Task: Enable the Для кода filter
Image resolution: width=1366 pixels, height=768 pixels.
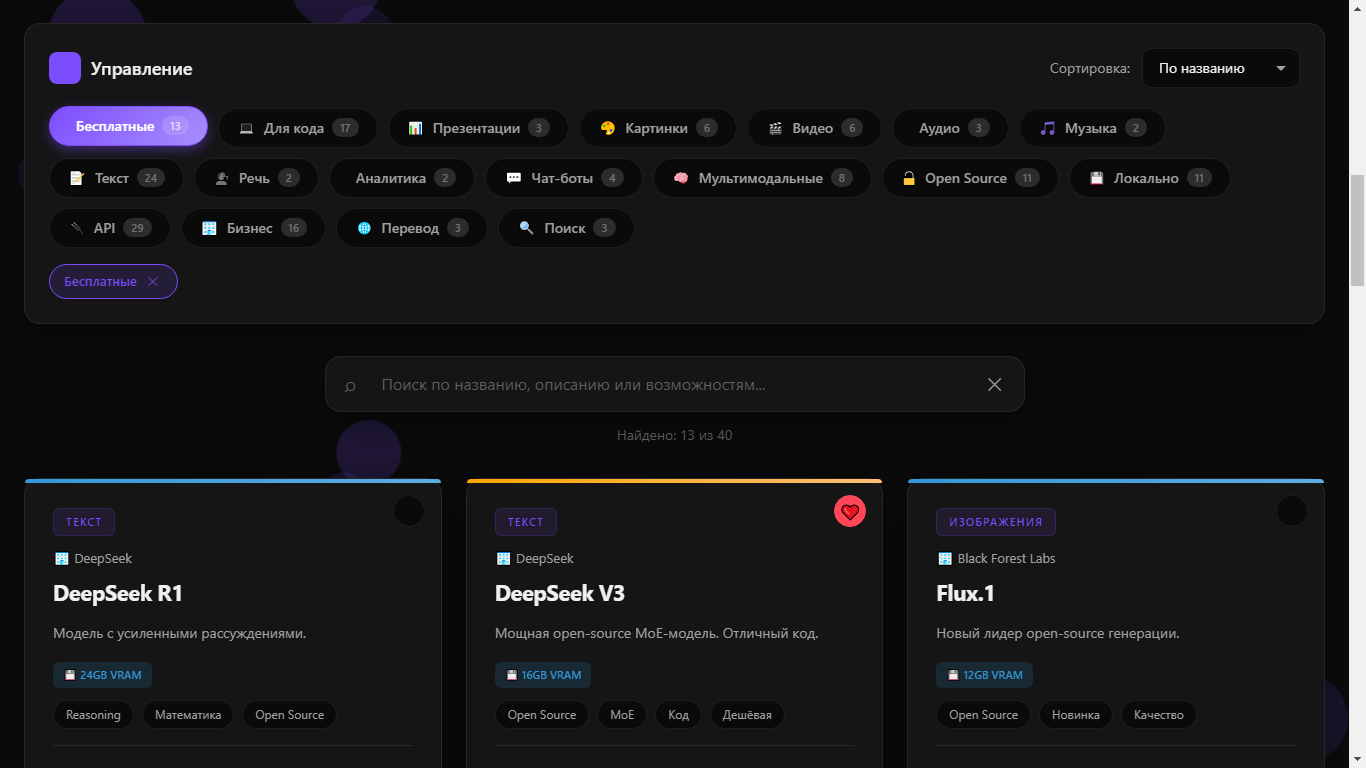Action: click(x=298, y=128)
